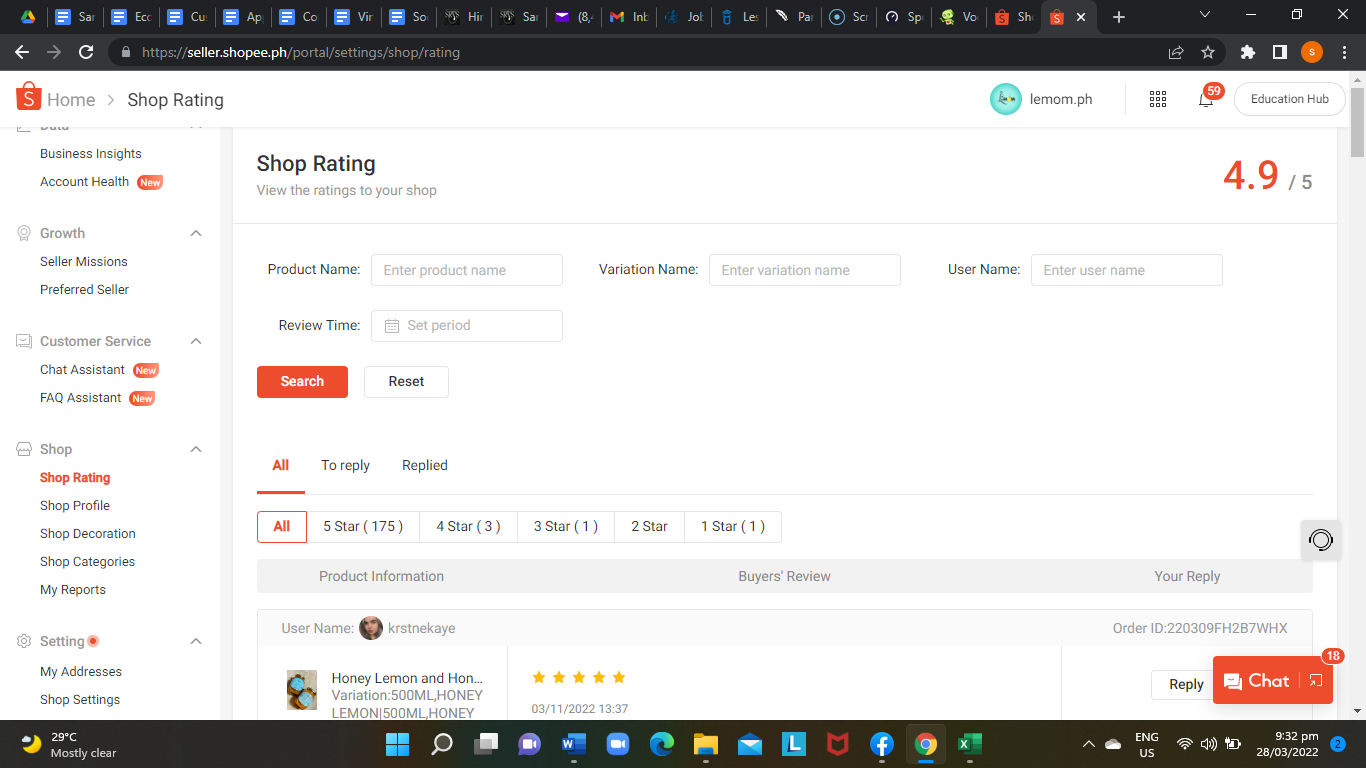Filter reviews by 4 Star ( 3 )
This screenshot has height=768, width=1366.
point(468,527)
